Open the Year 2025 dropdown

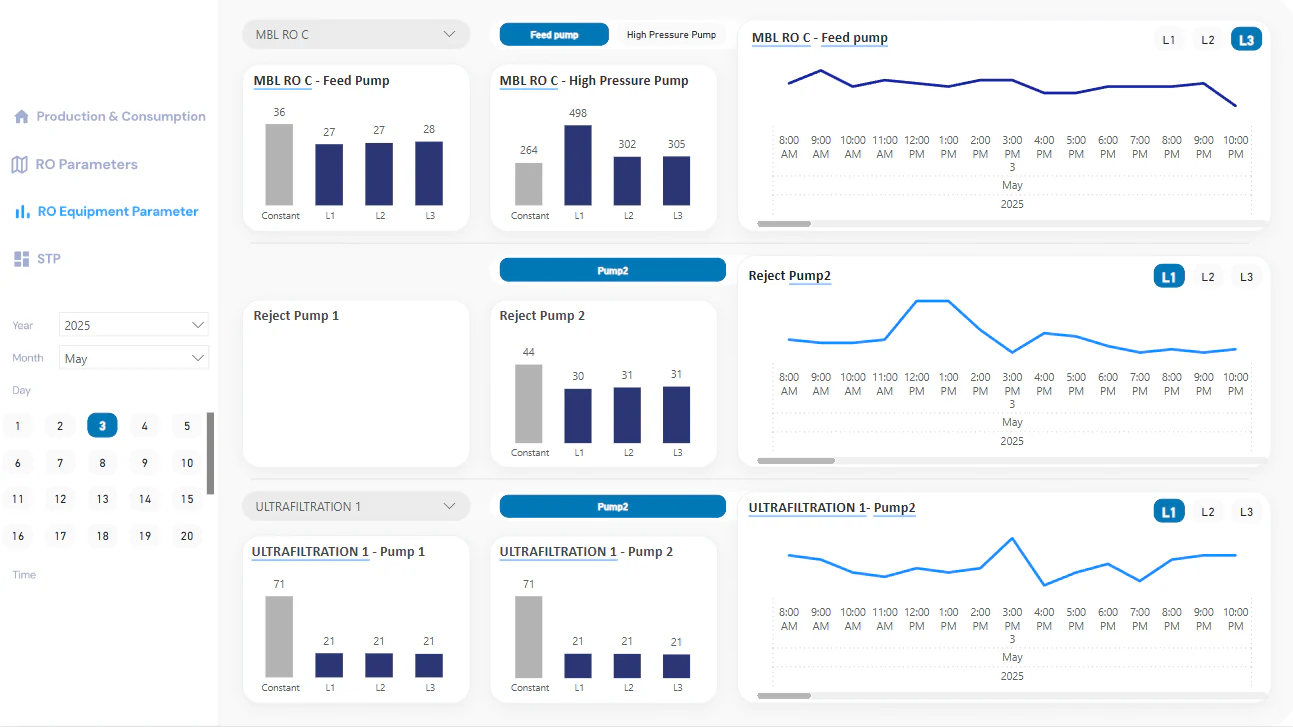[x=134, y=325]
